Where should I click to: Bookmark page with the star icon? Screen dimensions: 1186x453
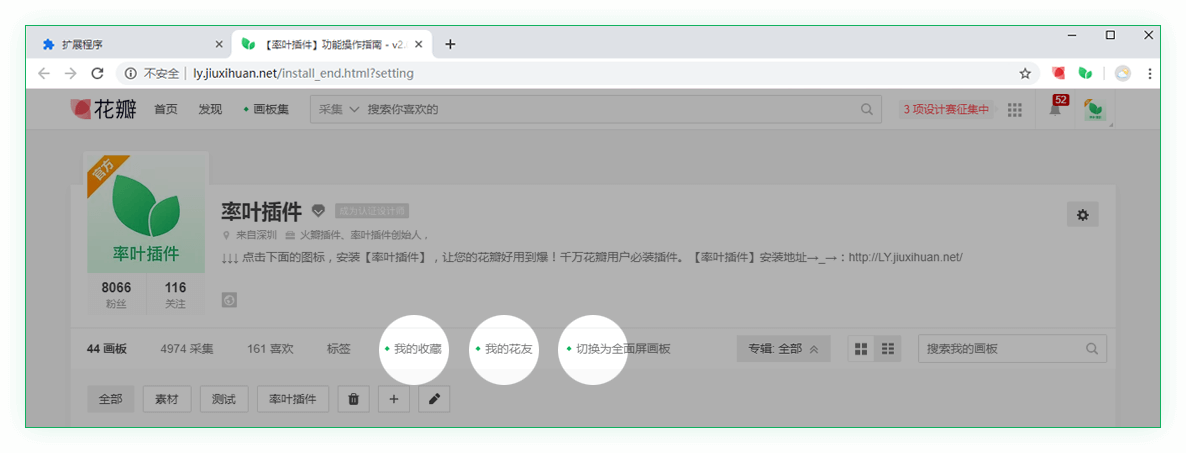point(1025,73)
